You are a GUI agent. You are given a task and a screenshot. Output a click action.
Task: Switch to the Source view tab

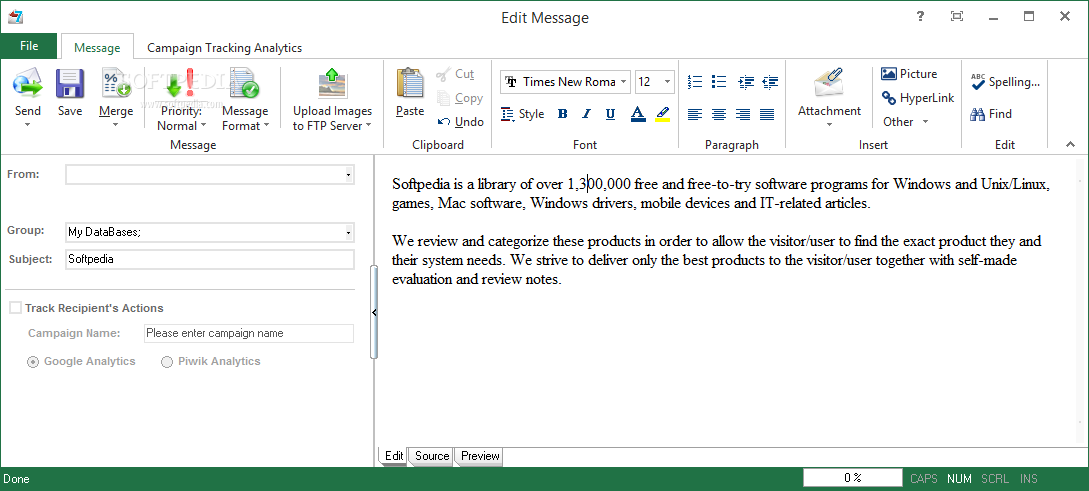point(432,456)
